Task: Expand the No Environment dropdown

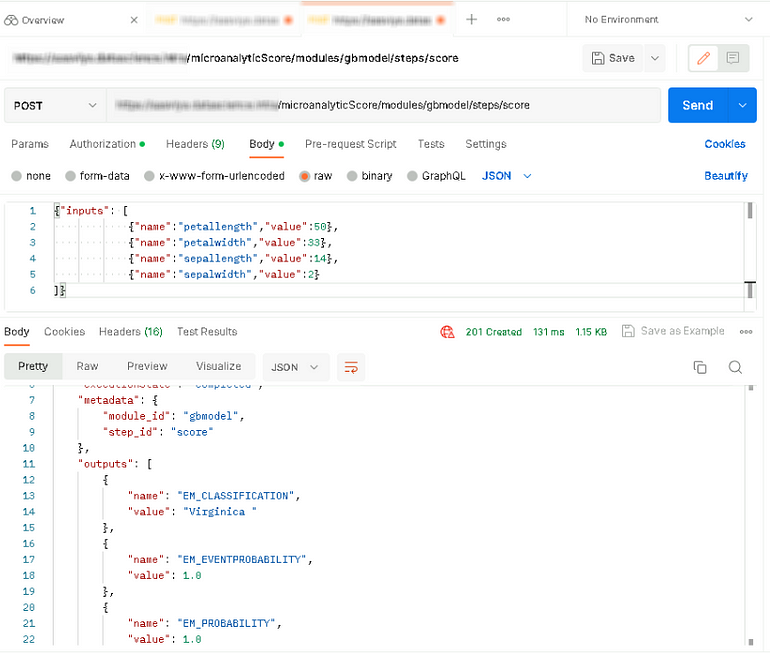Action: (668, 20)
